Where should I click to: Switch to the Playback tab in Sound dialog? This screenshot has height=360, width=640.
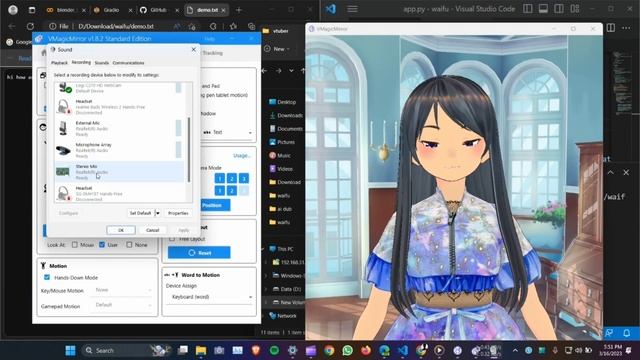[59, 63]
